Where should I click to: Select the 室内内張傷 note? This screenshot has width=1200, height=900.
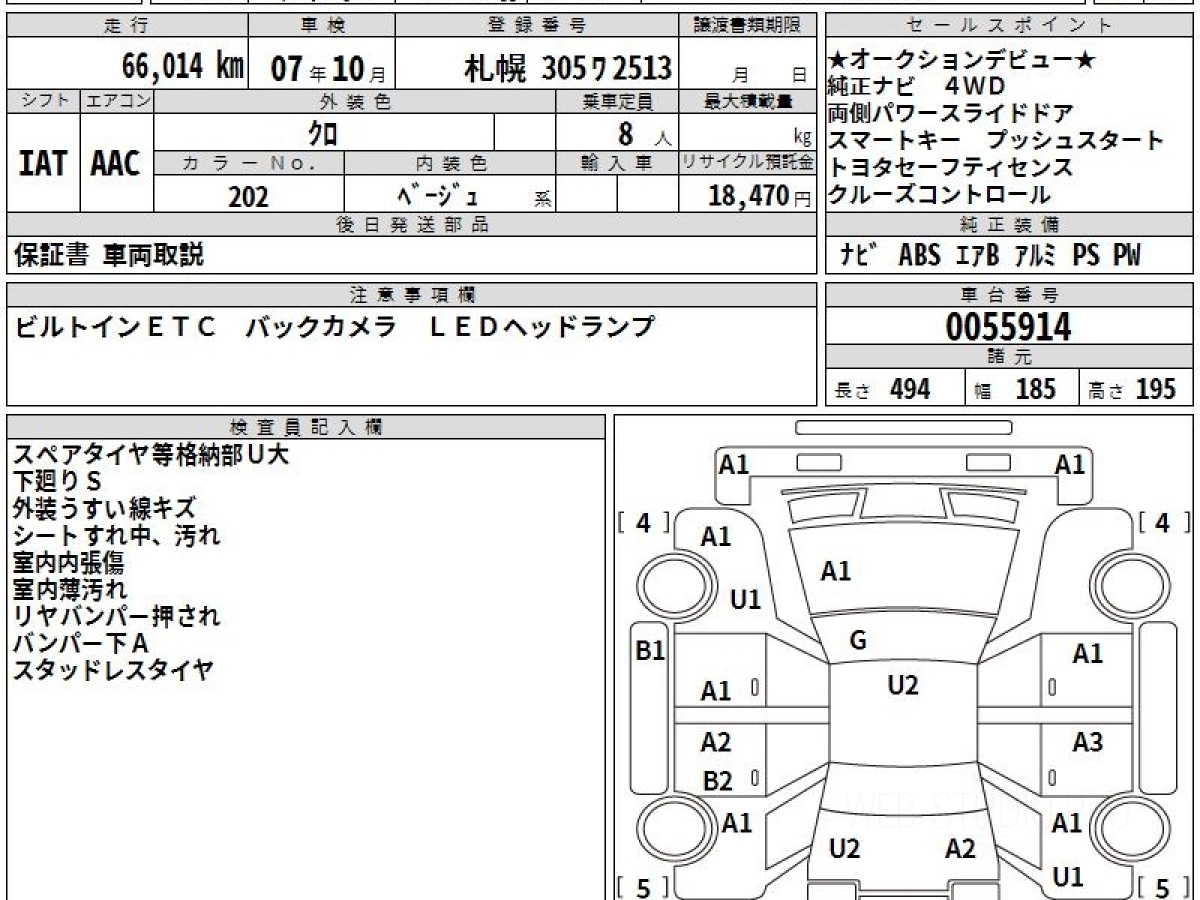coord(68,562)
